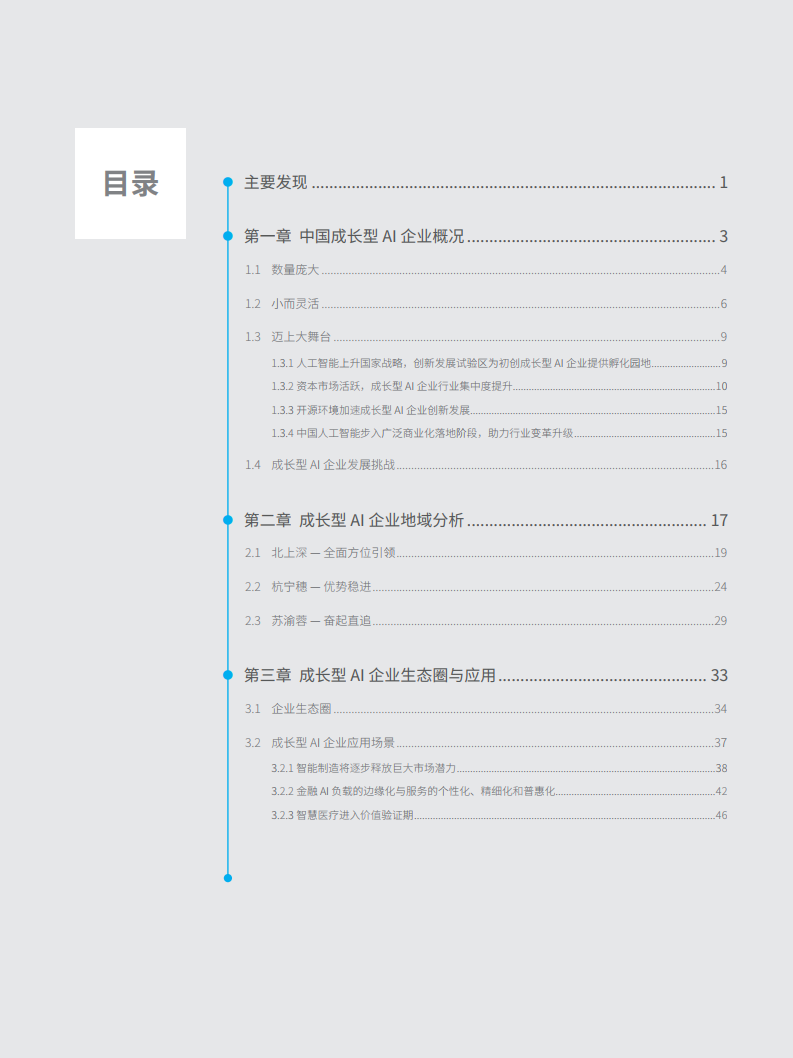Click the 目录 title box
Screen dimensions: 793x1058
(x=130, y=184)
